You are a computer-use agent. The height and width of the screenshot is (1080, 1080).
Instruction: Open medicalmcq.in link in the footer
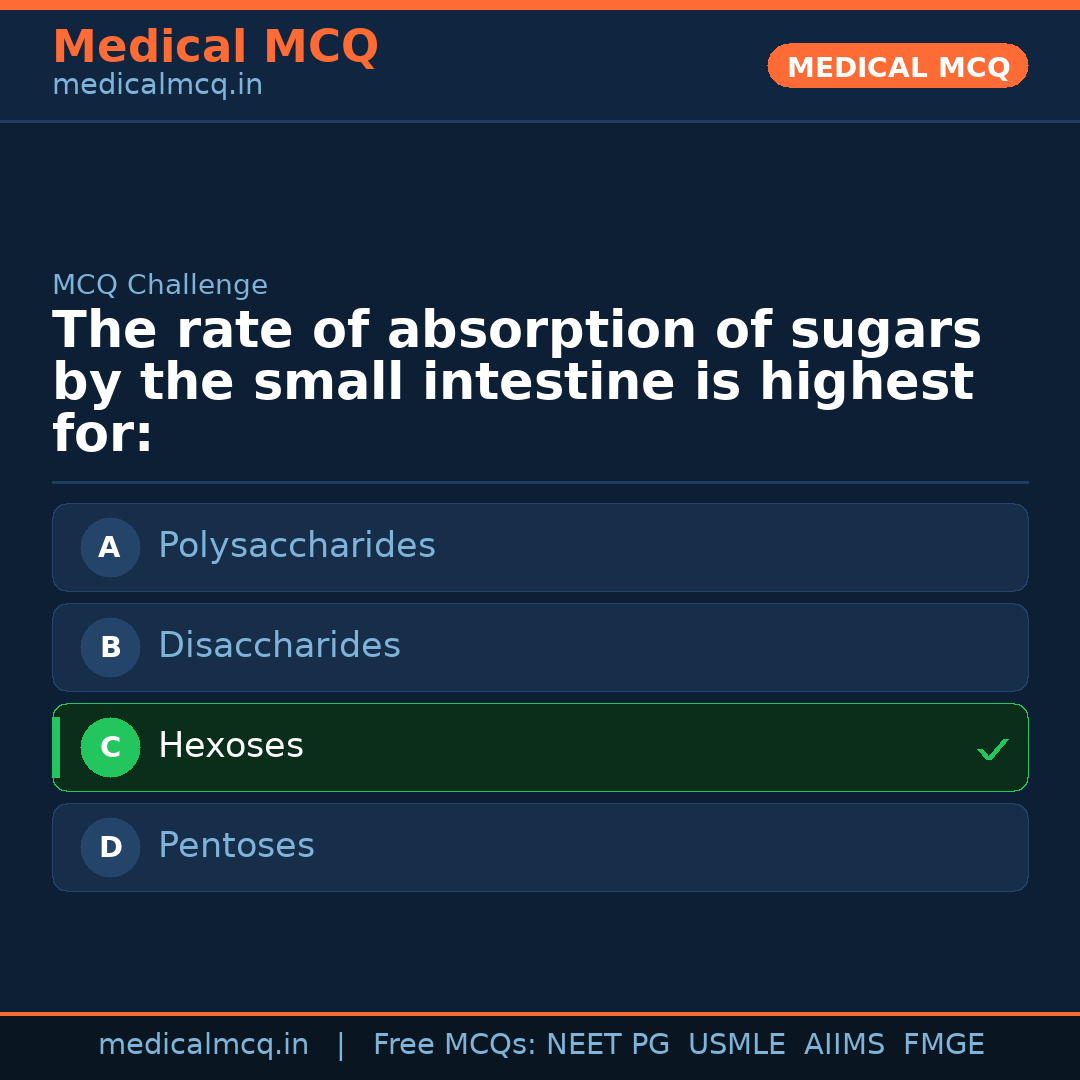203,1045
